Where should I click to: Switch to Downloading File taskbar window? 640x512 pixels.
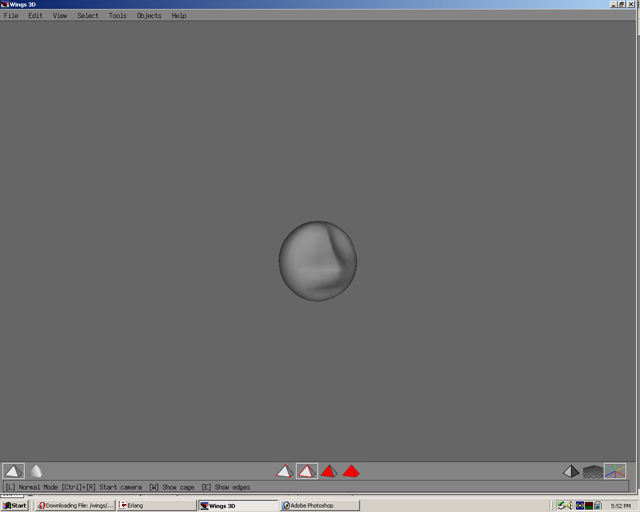click(75, 505)
